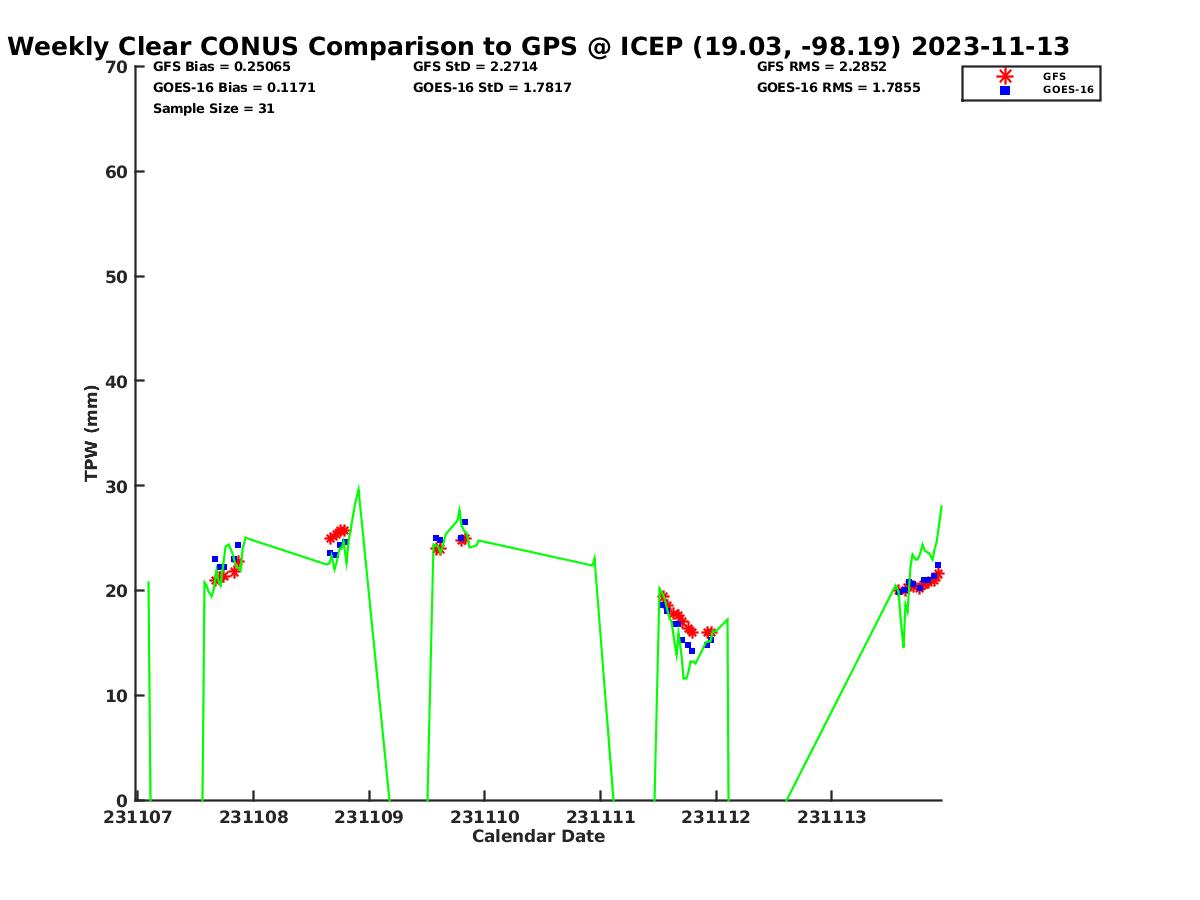
Task: Click the Calendar Date x-axis label
Action: pos(538,837)
